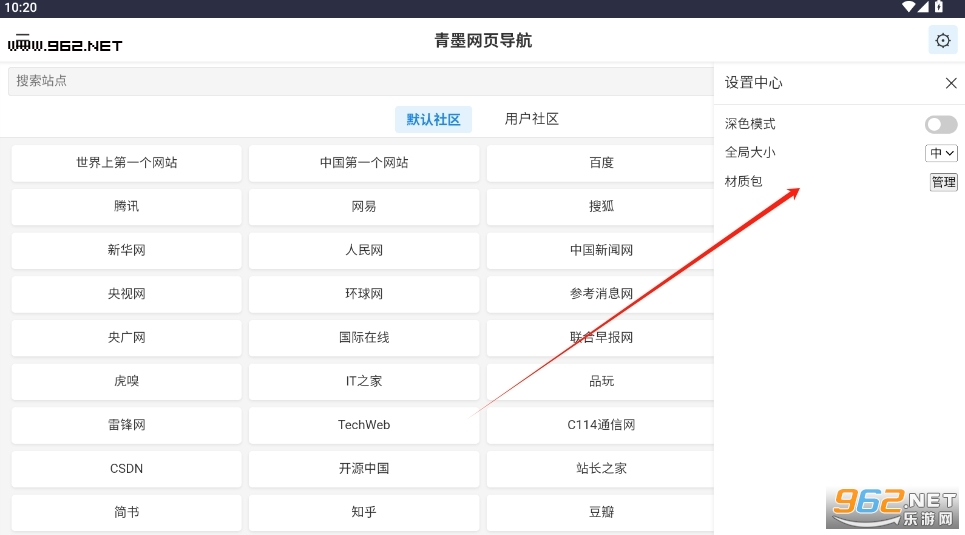Viewport: 965px width, 535px height.
Task: Switch to 默认社区 tab
Action: click(433, 119)
